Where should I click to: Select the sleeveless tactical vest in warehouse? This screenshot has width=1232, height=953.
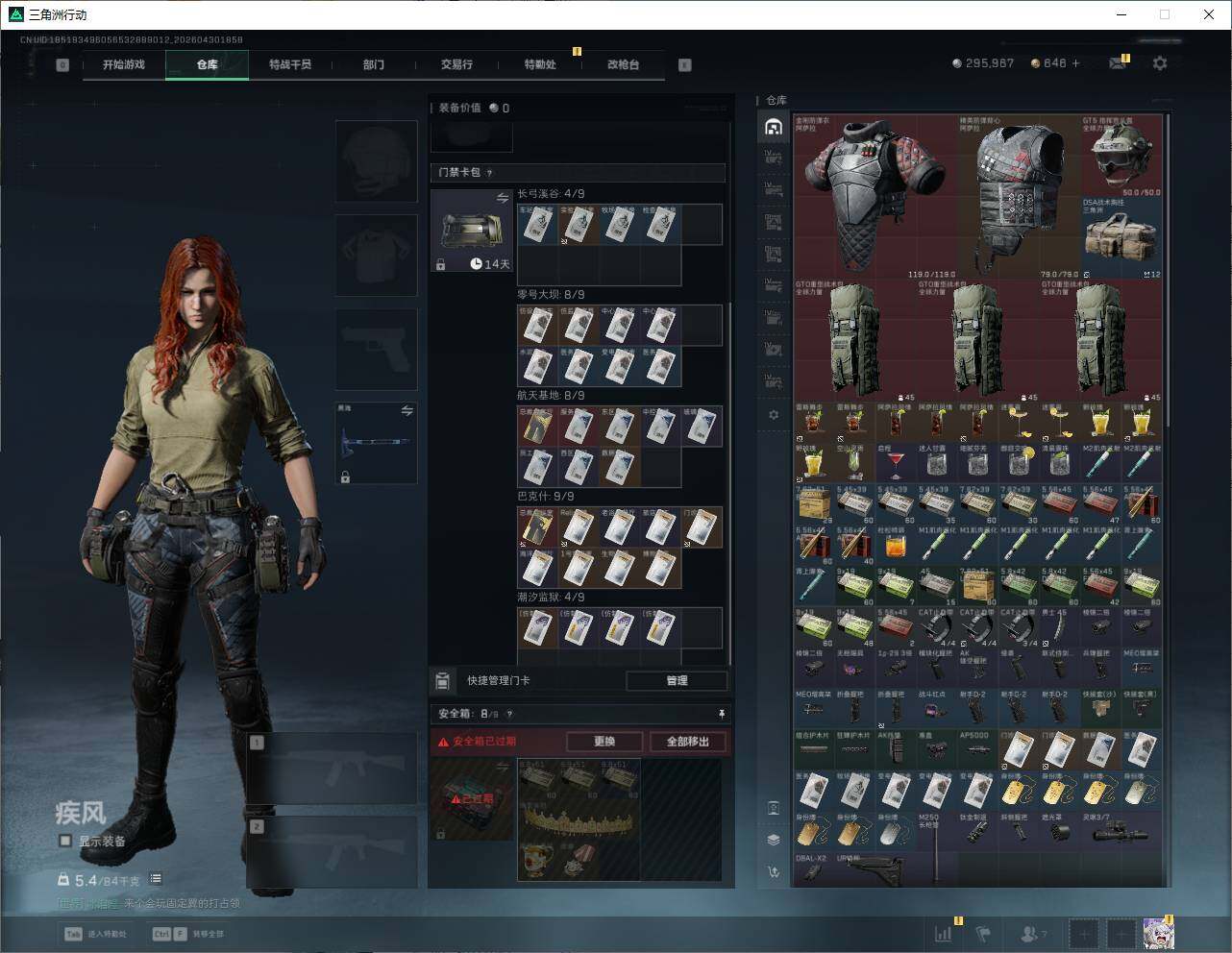[x=1020, y=197]
